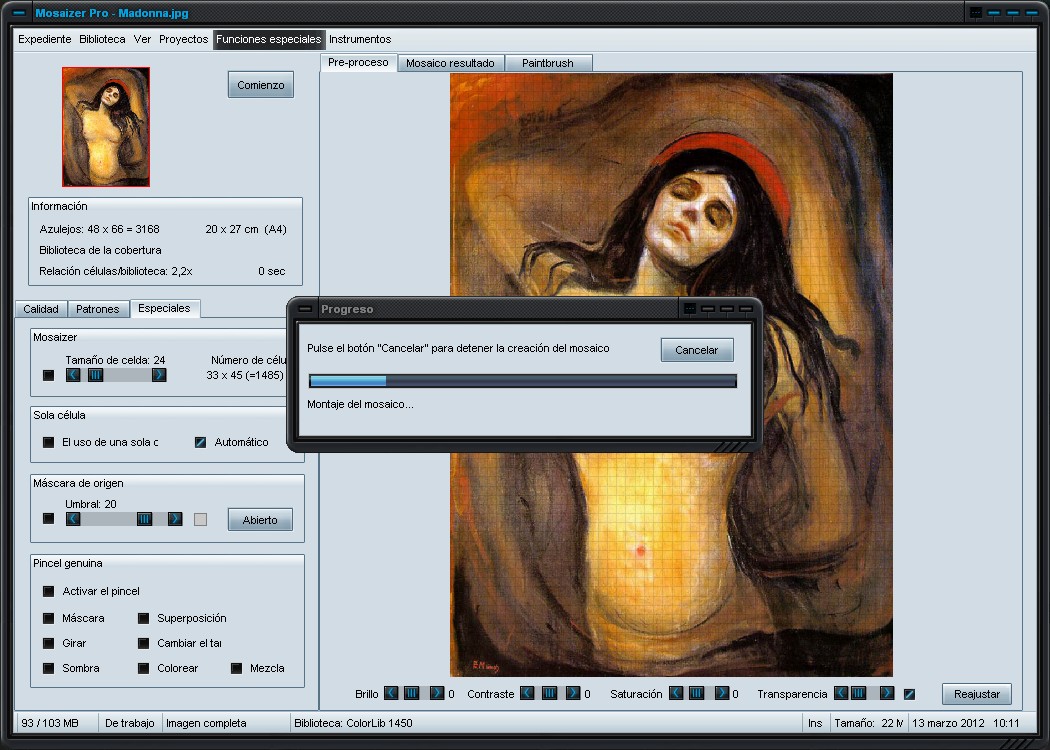Click 'Imagen completa' in the status bar
The width and height of the screenshot is (1050, 750).
tap(206, 723)
